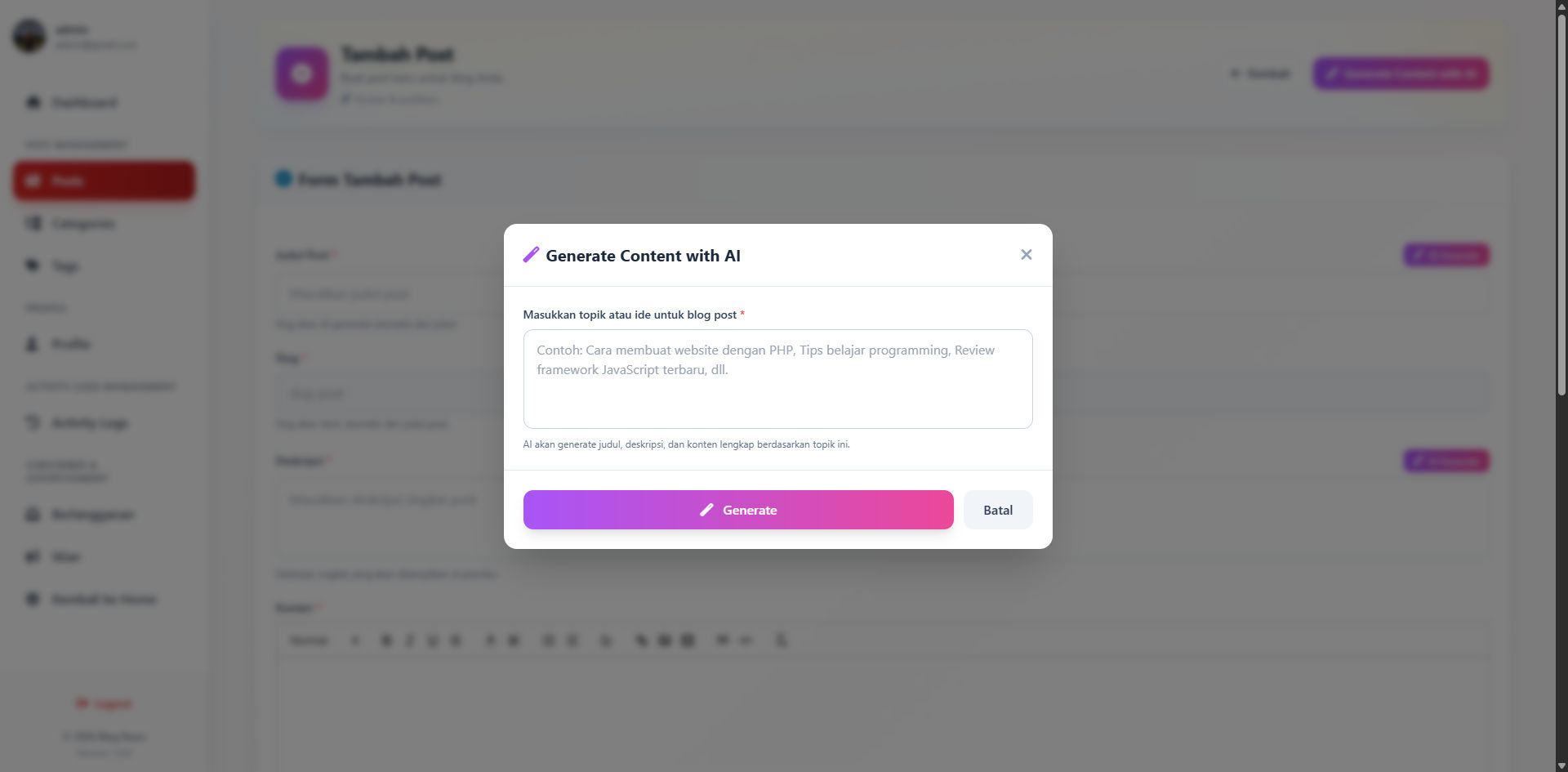
Task: Select Posts in the sidebar menu
Action: click(x=104, y=181)
